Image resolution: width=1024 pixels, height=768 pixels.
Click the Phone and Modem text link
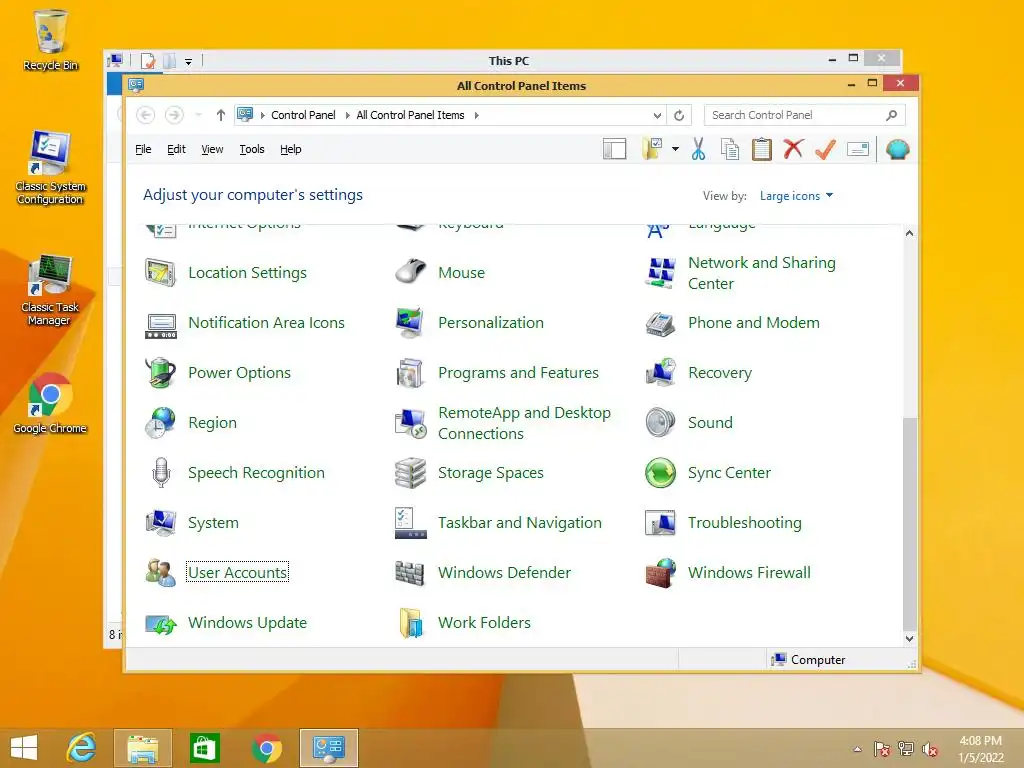click(x=754, y=323)
